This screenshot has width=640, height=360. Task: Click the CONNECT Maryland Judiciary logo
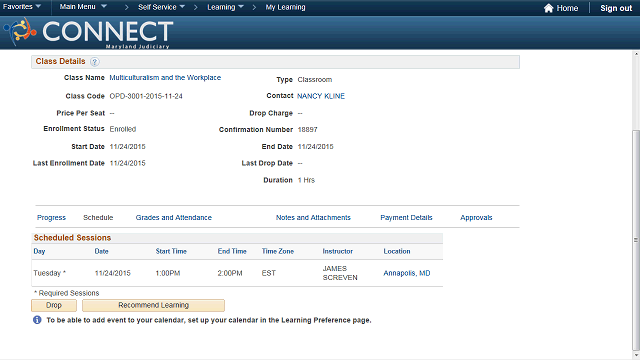pyautogui.click(x=89, y=33)
